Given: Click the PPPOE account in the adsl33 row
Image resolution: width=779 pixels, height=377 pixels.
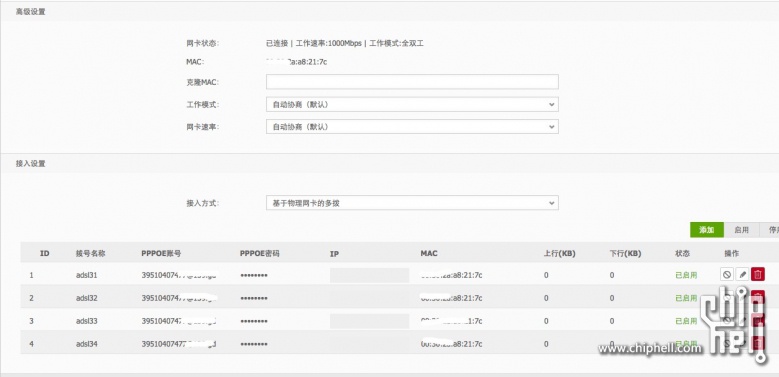Looking at the screenshot, I should coord(180,321).
